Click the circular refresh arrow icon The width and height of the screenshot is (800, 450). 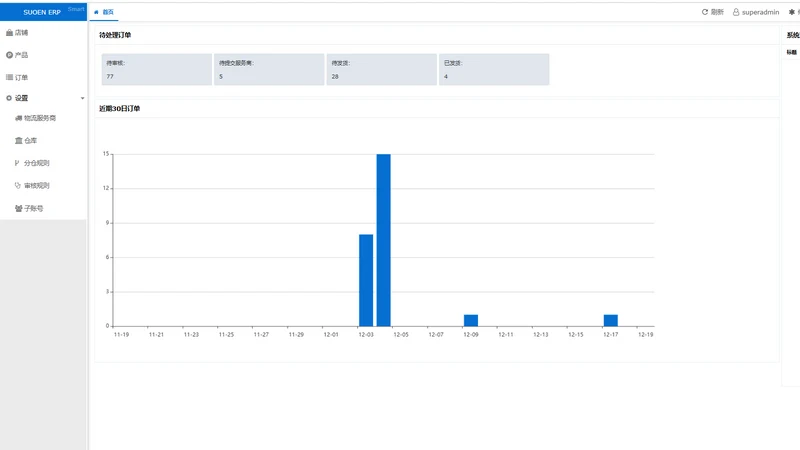[705, 12]
